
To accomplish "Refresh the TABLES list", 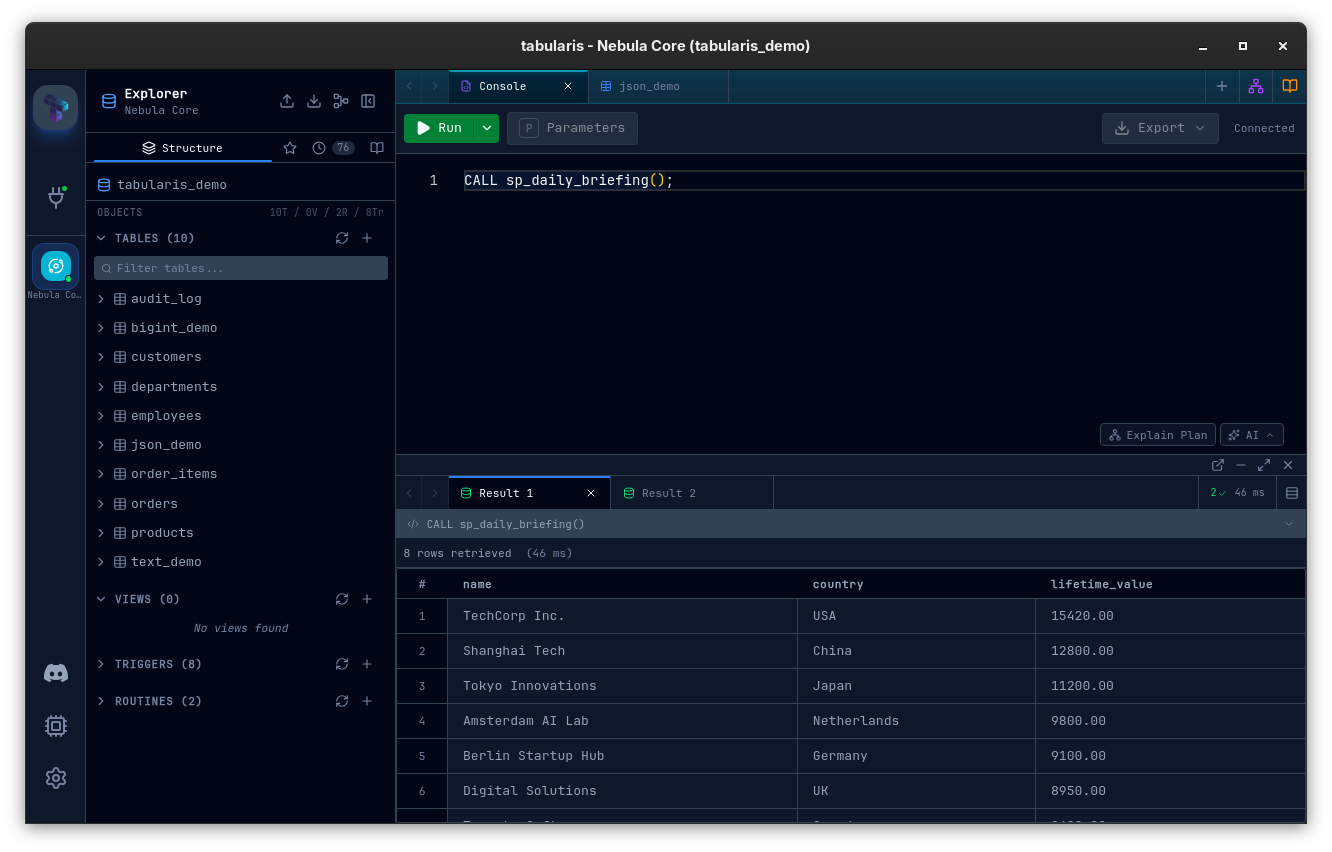I will 342,238.
